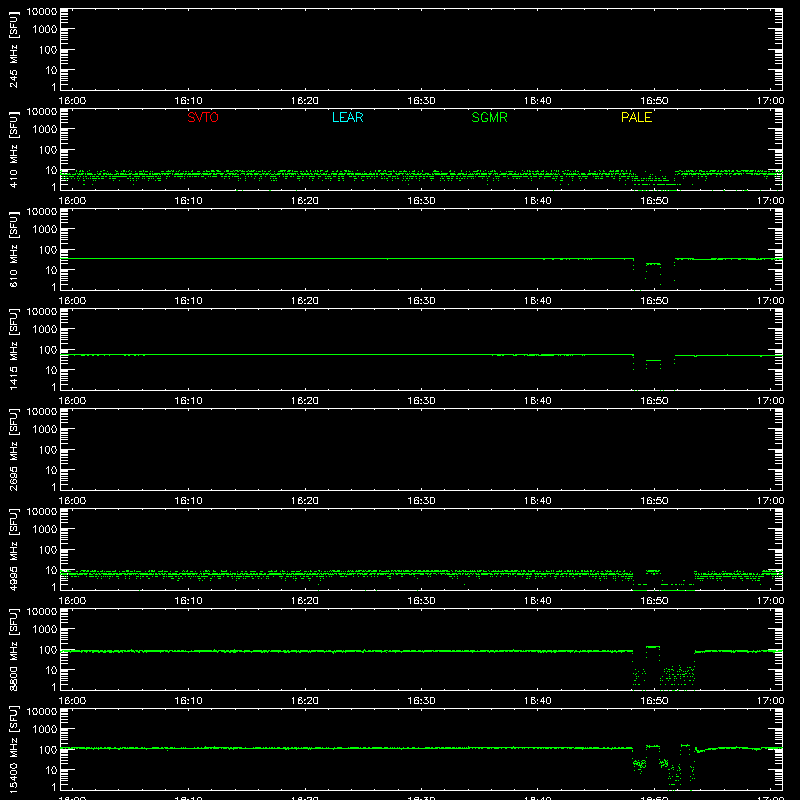The image size is (800, 800).
Task: Click 16:20 time label under 610 MHz panel
Action: click(x=305, y=301)
